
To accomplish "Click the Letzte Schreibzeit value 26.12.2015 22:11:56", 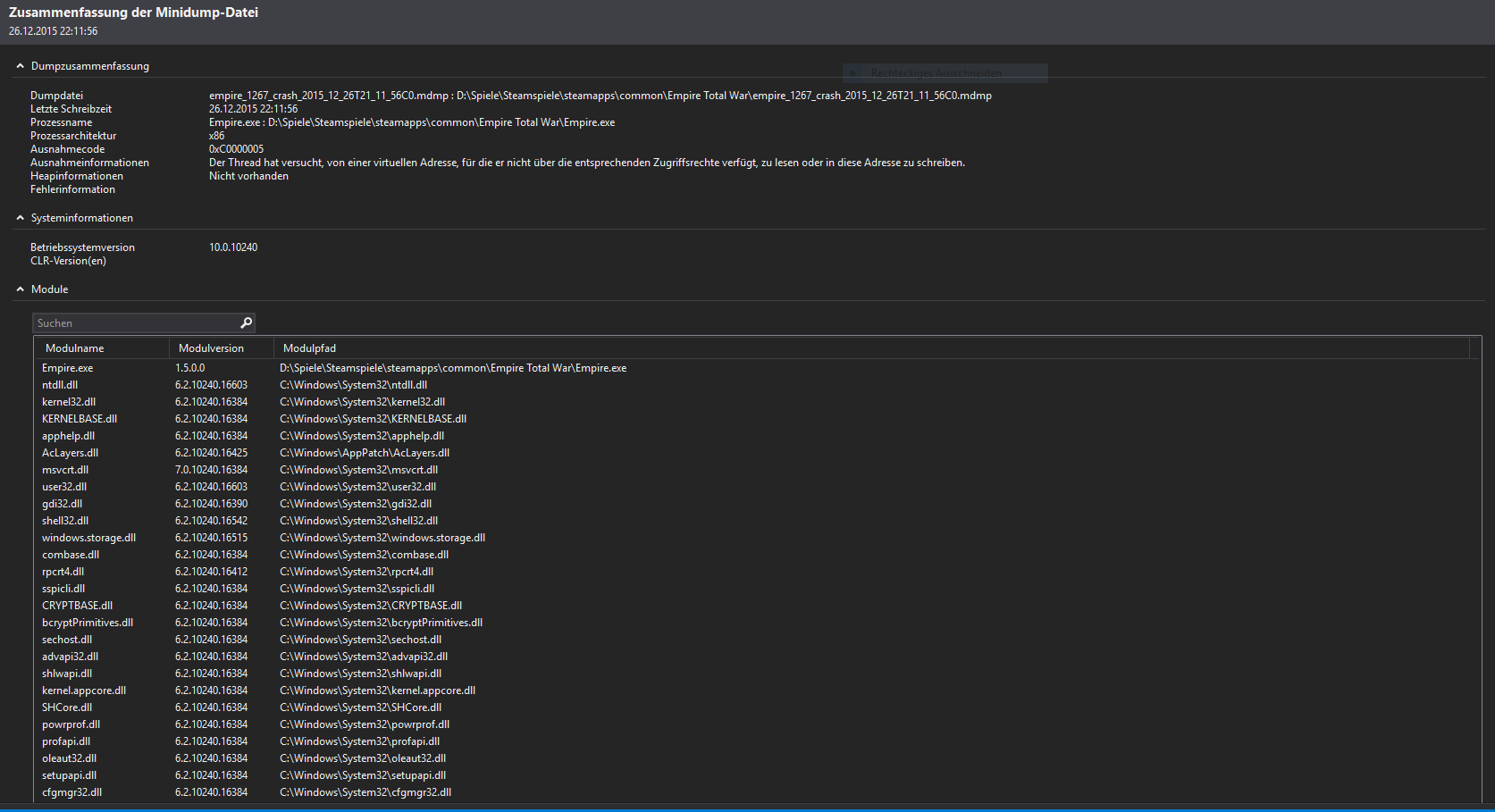I will tap(254, 109).
